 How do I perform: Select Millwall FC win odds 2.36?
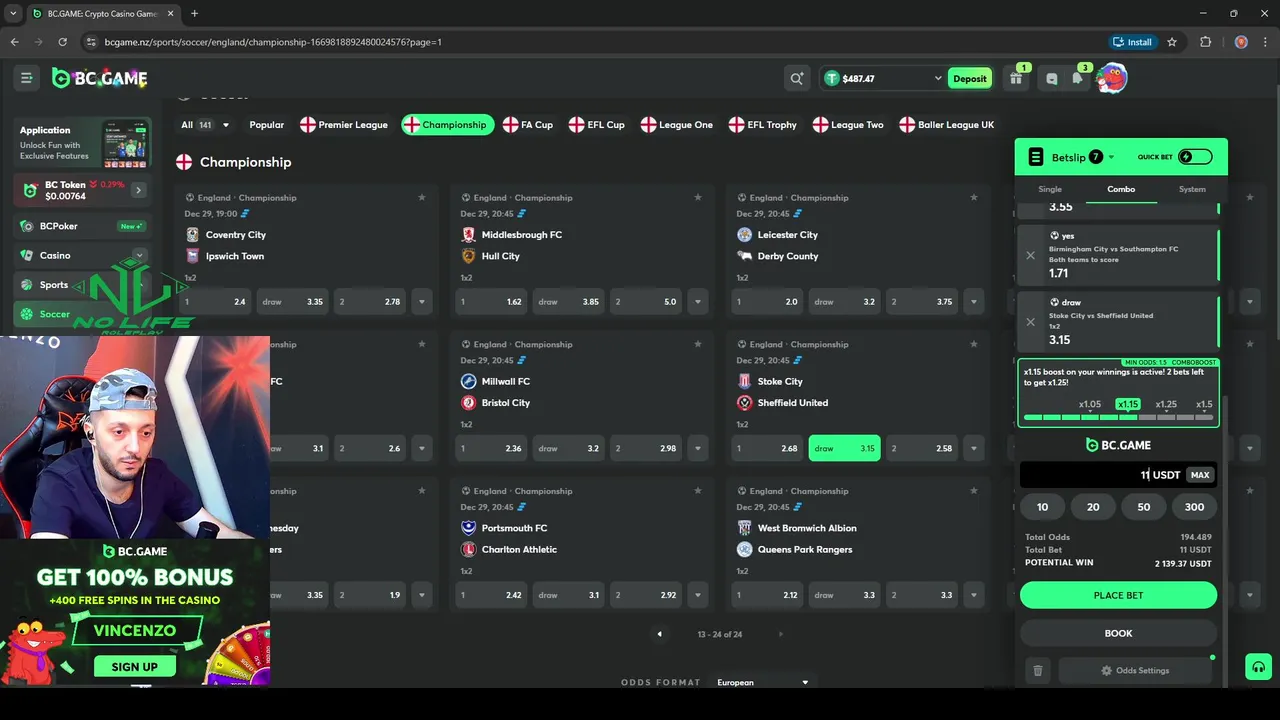tap(491, 448)
